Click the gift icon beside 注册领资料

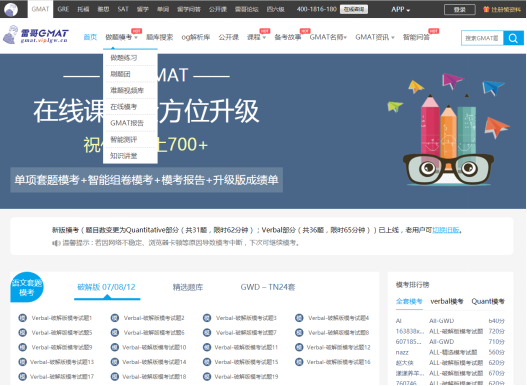(486, 9)
